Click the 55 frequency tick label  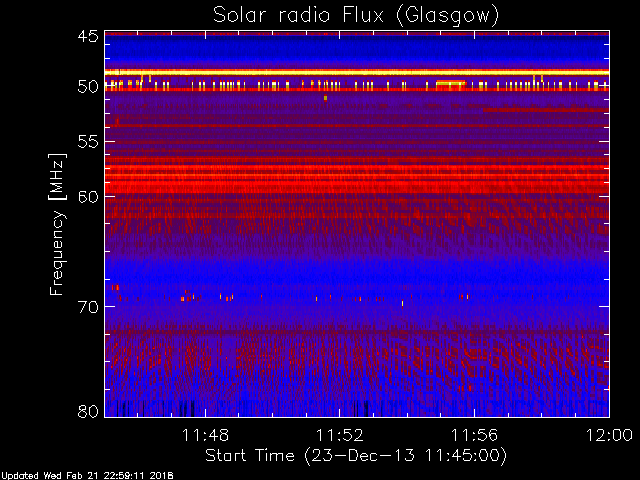point(88,142)
